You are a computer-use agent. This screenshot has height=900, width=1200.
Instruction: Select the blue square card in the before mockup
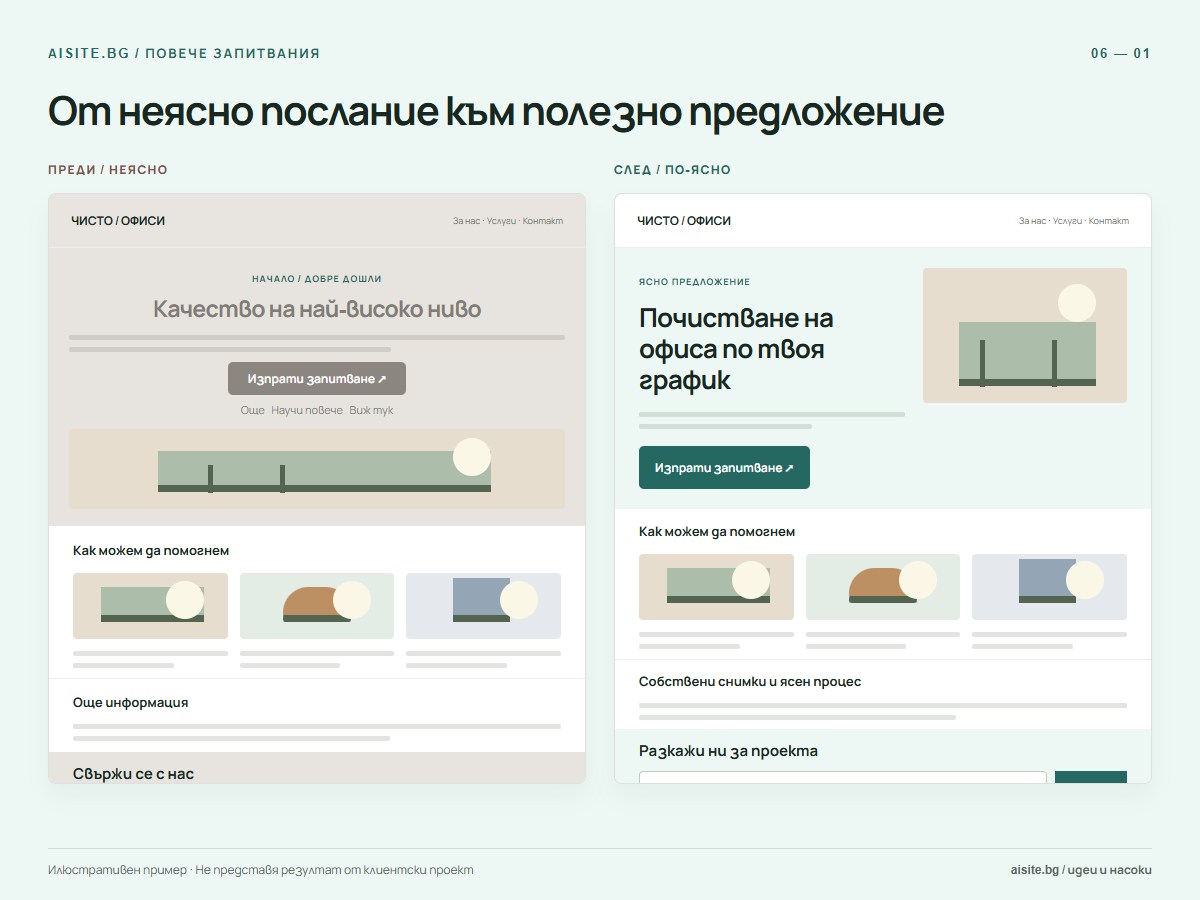click(483, 606)
